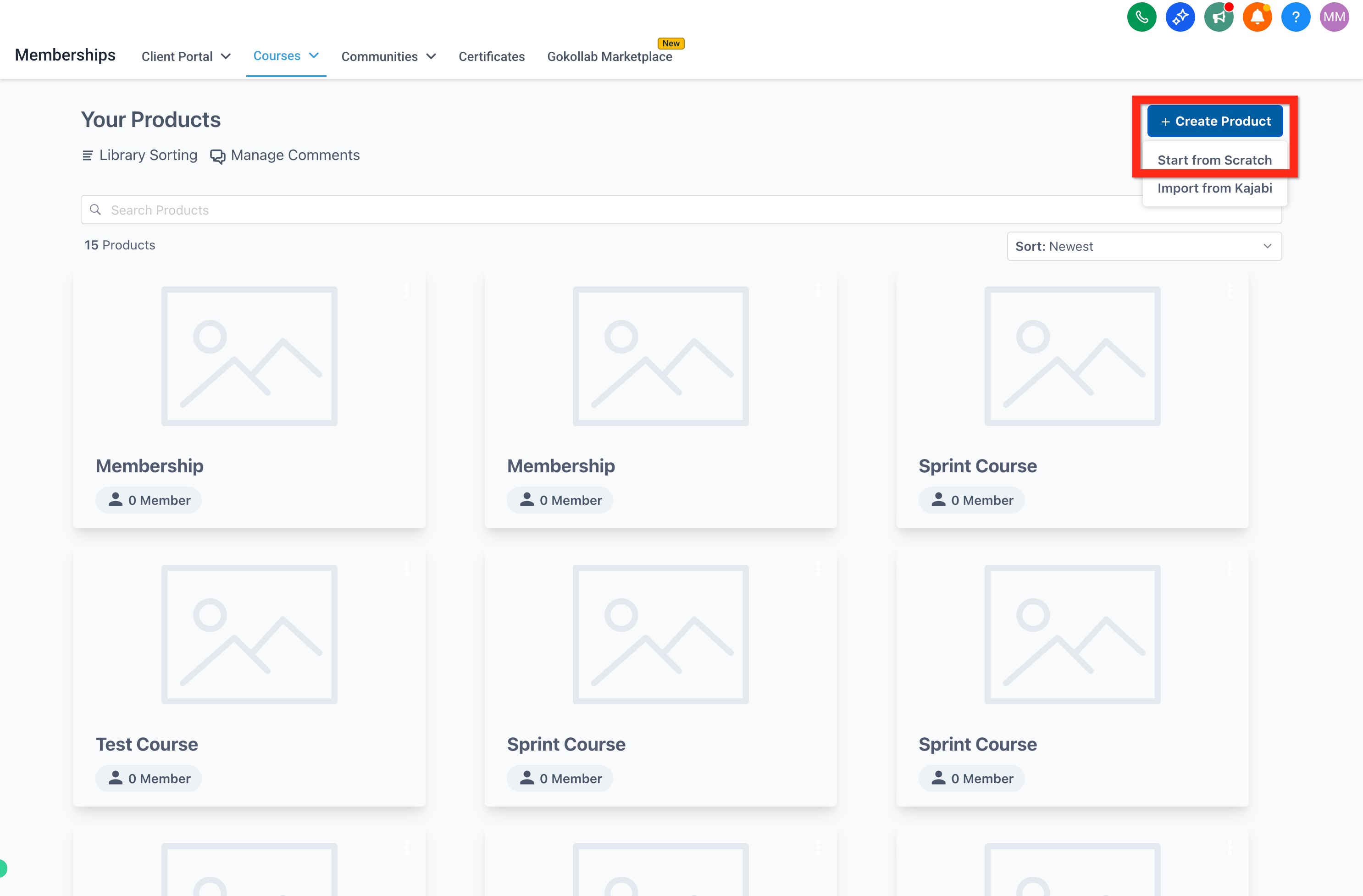Open the Test Course thumbnail
1363x896 pixels.
[249, 634]
